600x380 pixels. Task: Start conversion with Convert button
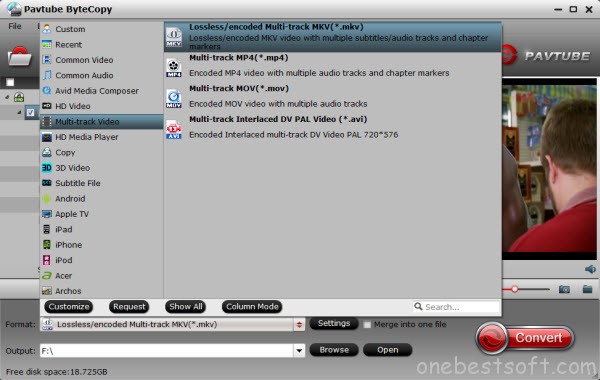(x=525, y=338)
